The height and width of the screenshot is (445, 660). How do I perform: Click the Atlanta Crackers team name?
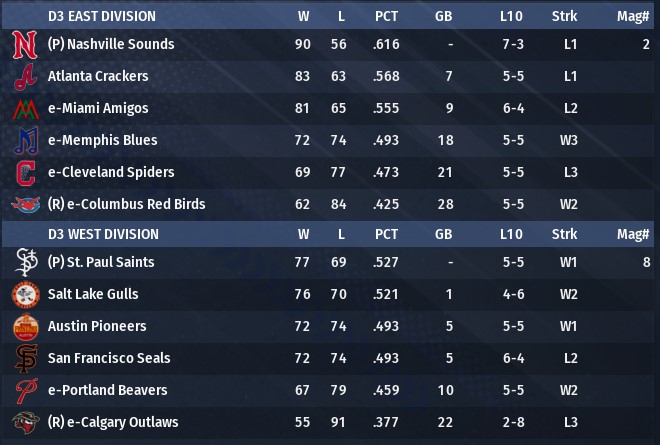pyautogui.click(x=98, y=76)
